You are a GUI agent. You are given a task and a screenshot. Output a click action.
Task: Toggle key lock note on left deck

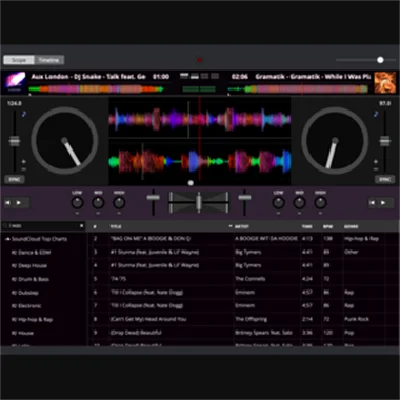24,114
